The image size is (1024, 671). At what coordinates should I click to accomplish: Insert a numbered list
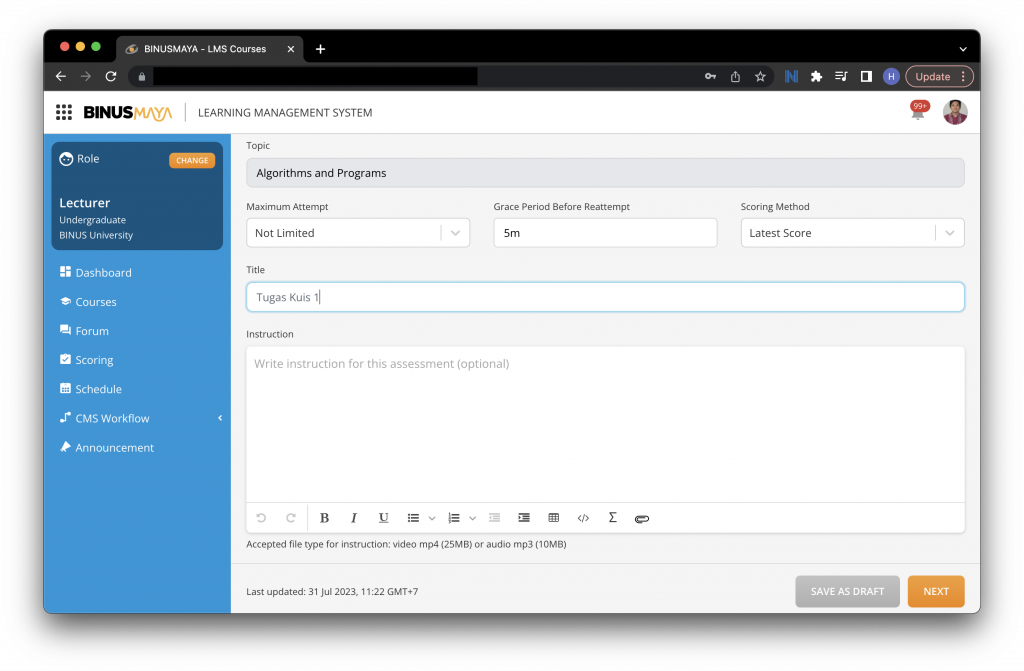(454, 518)
